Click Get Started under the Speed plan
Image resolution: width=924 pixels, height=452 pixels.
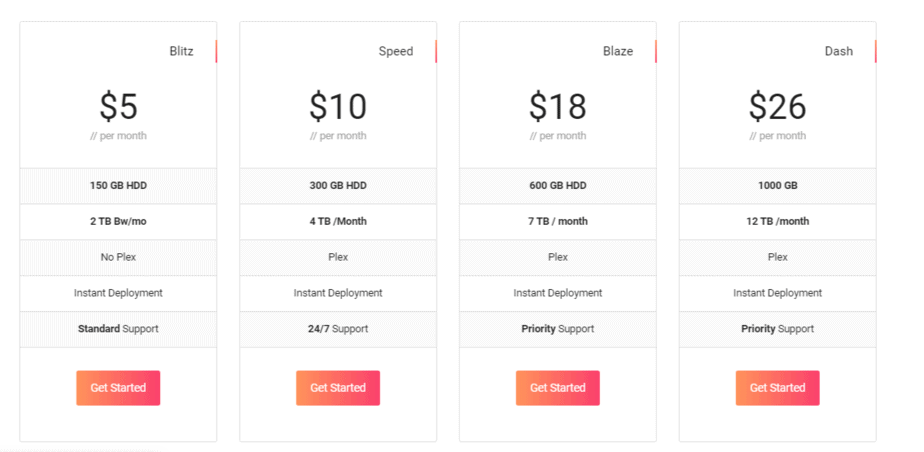[338, 388]
